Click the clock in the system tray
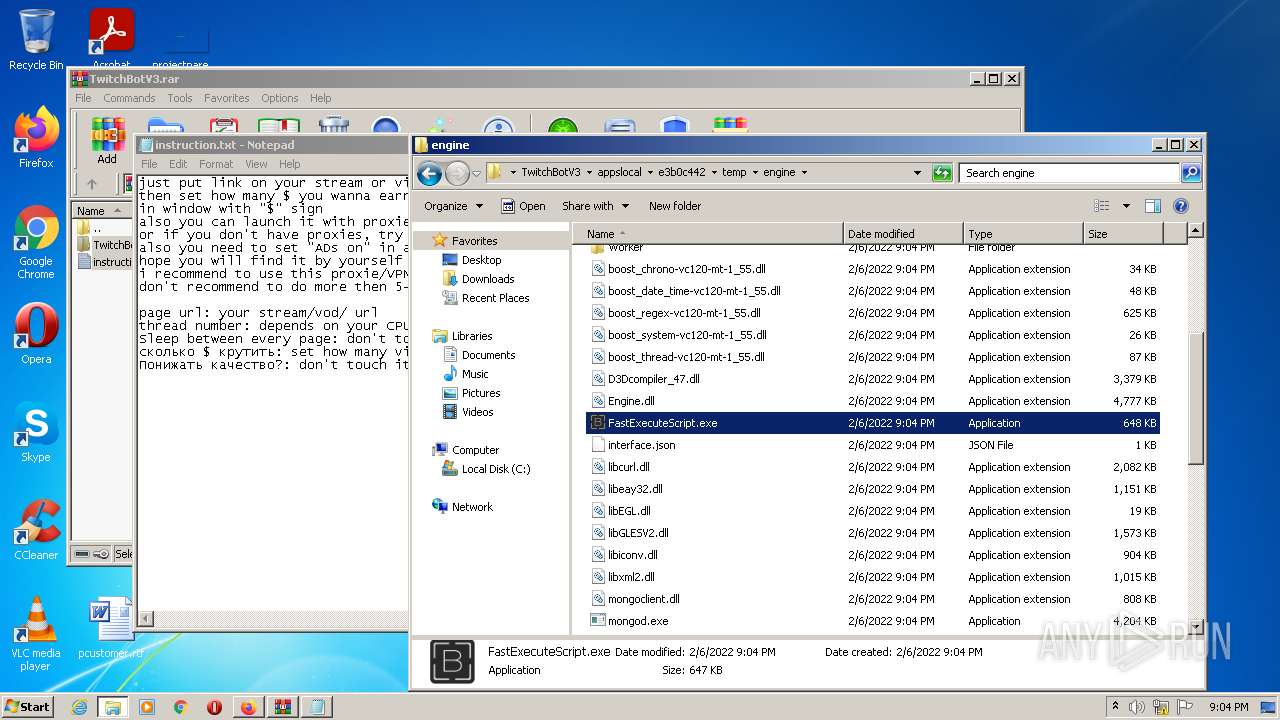 pyautogui.click(x=1229, y=707)
